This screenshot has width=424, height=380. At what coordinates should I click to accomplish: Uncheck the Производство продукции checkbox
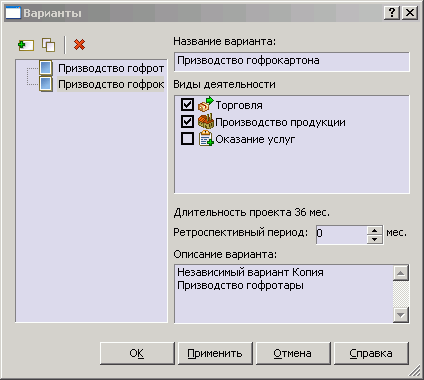coord(187,122)
